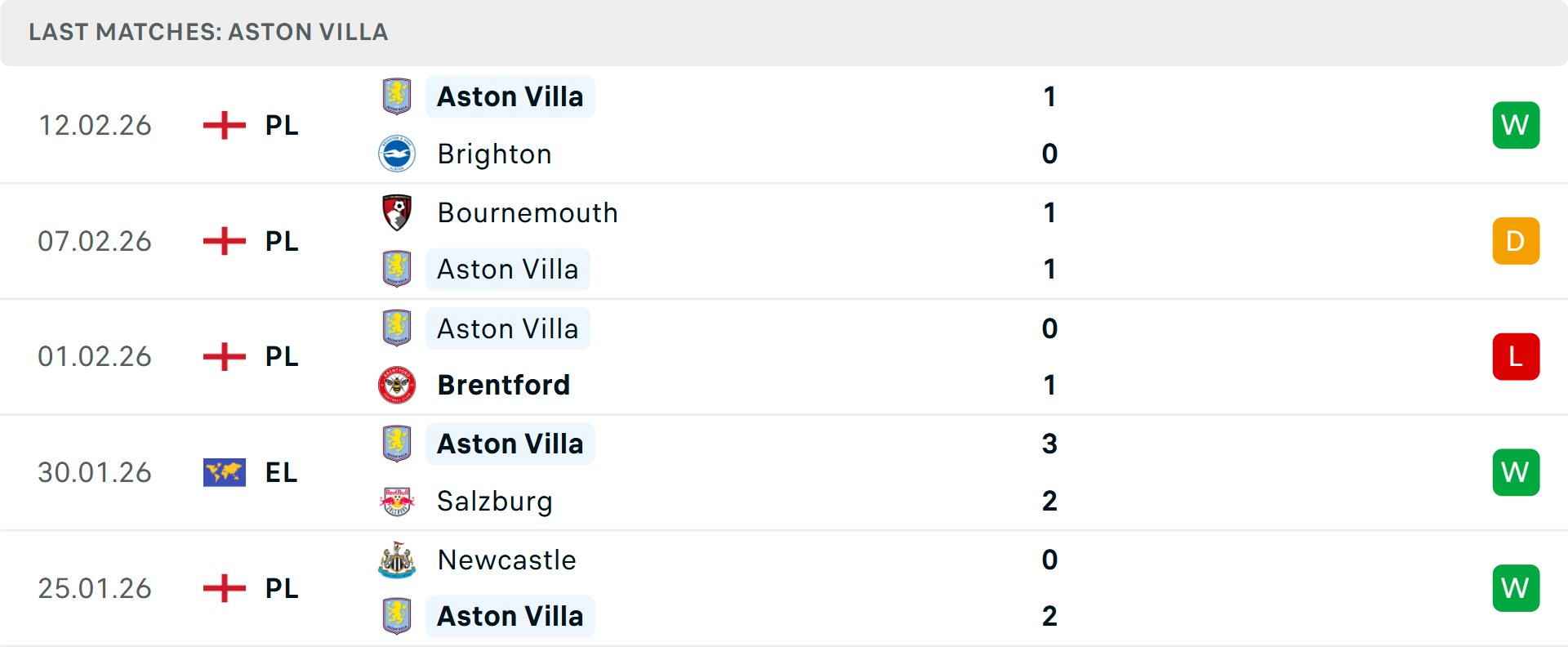The image size is (1568, 647).
Task: Select the Newcastle United crest
Action: pyautogui.click(x=396, y=560)
